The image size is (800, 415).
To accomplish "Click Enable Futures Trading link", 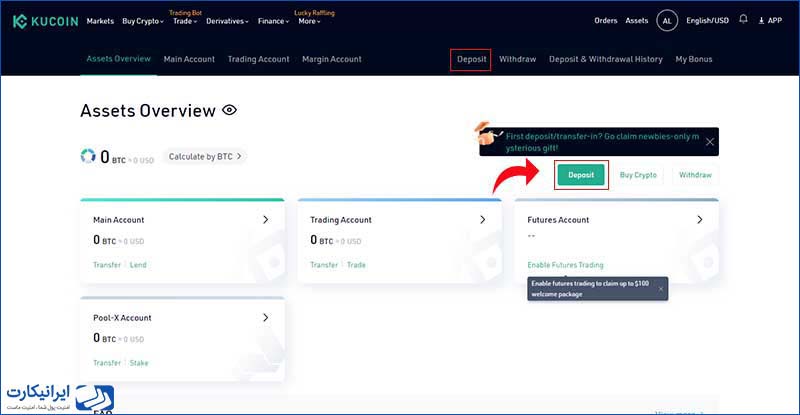I will point(565,265).
